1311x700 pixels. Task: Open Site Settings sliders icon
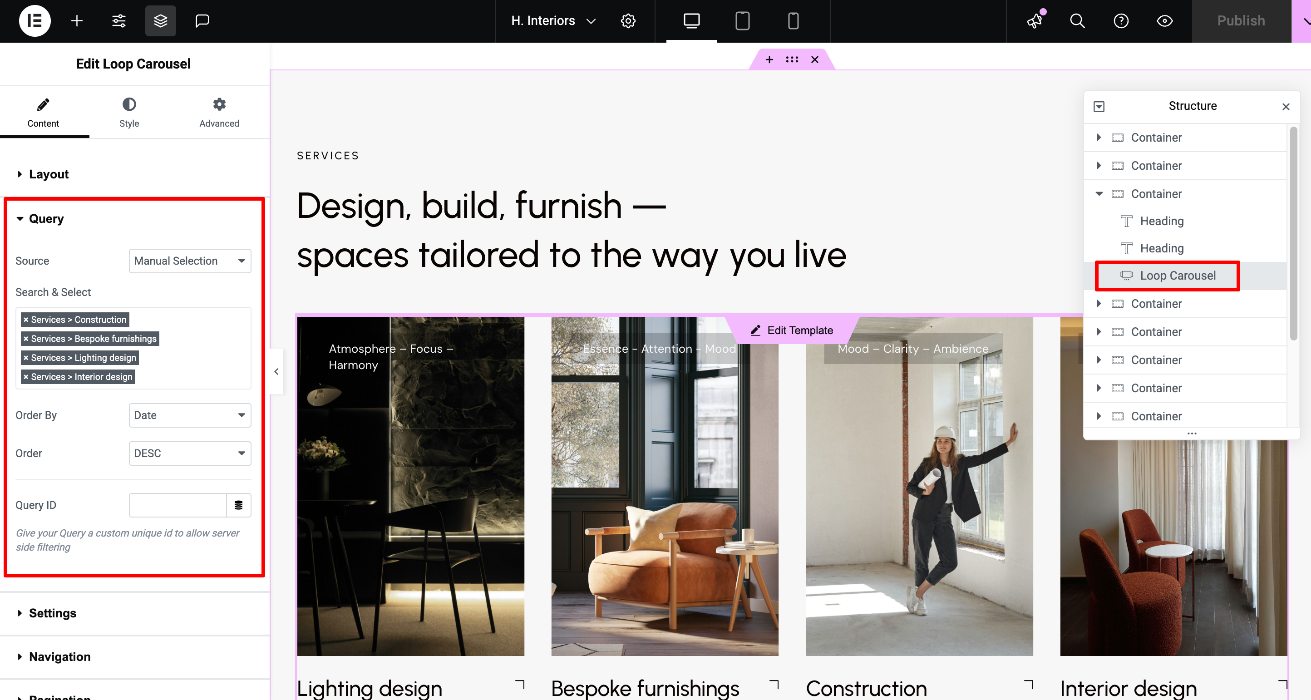(x=119, y=20)
